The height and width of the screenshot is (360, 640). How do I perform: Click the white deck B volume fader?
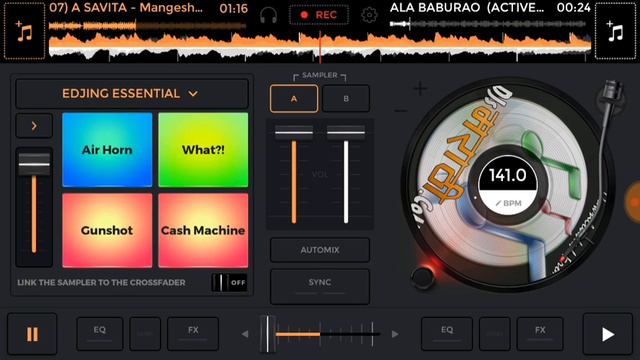[x=346, y=132]
